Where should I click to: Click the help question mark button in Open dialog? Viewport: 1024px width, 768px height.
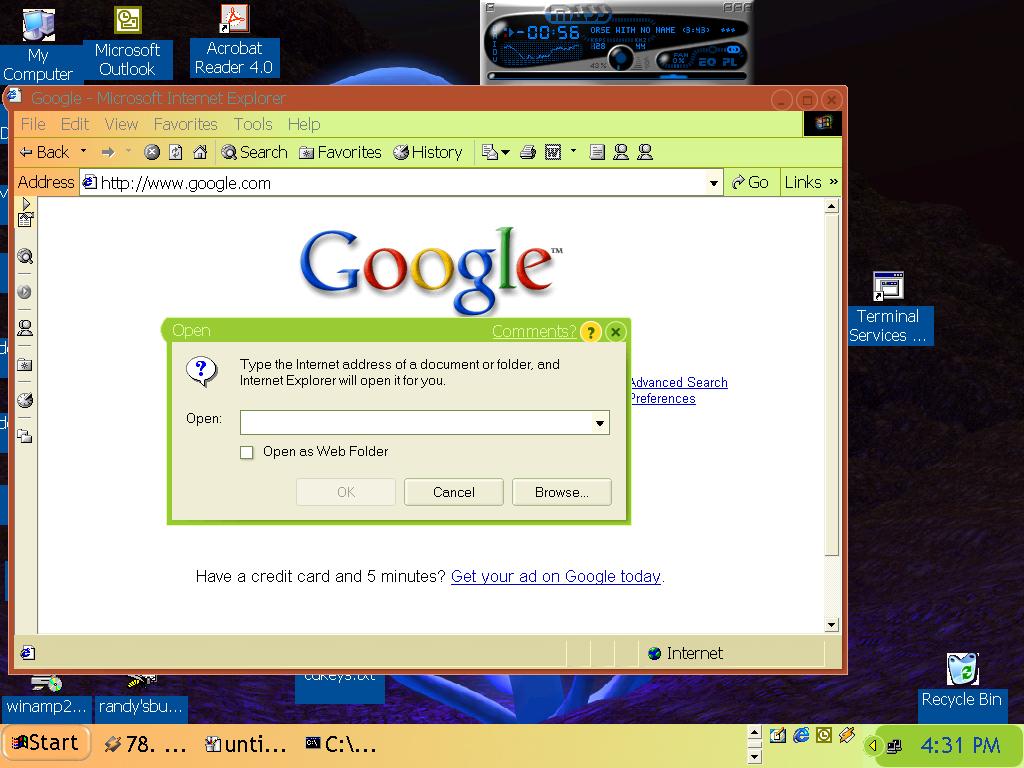click(590, 332)
